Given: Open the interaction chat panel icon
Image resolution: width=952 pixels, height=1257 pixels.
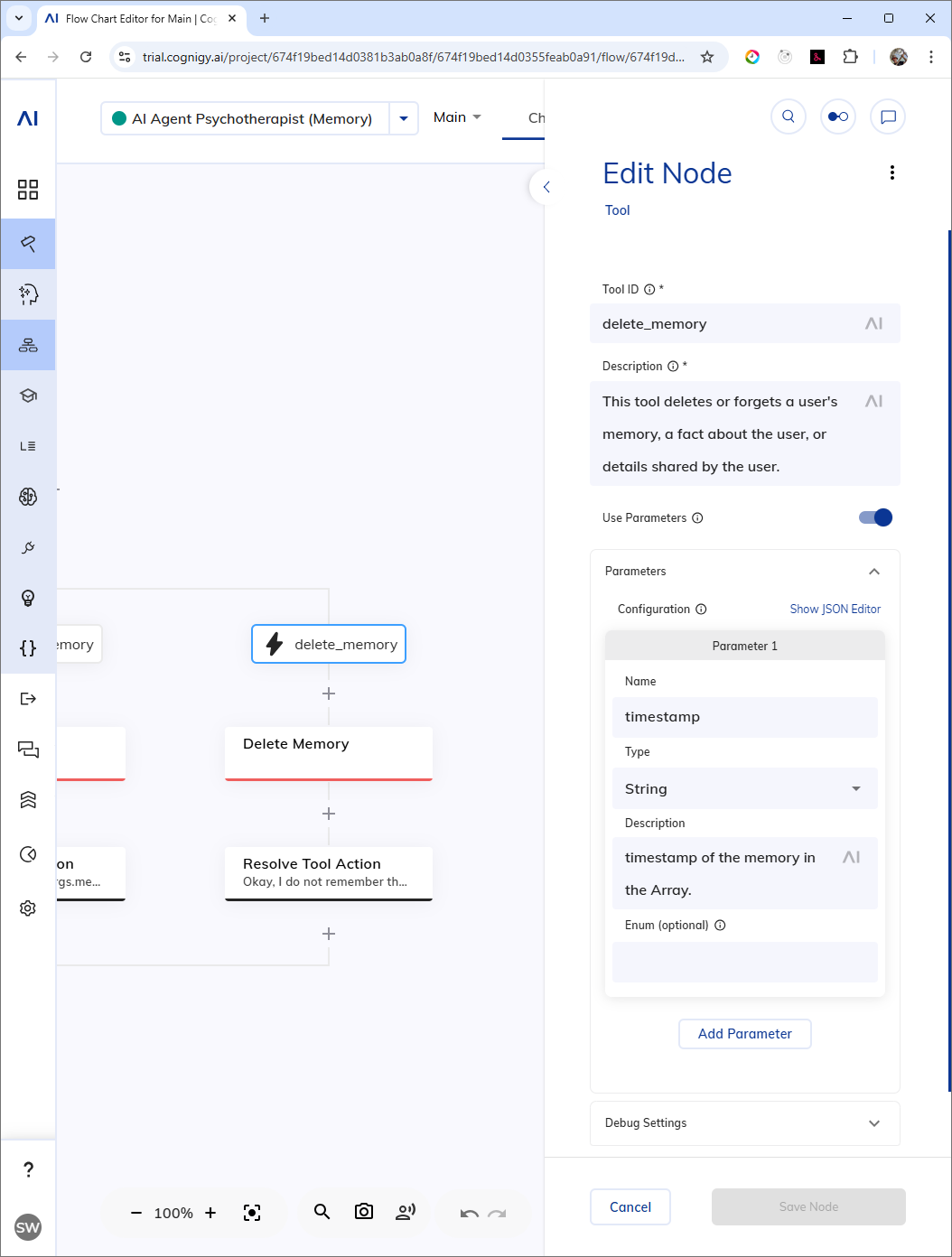Looking at the screenshot, I should [x=888, y=116].
